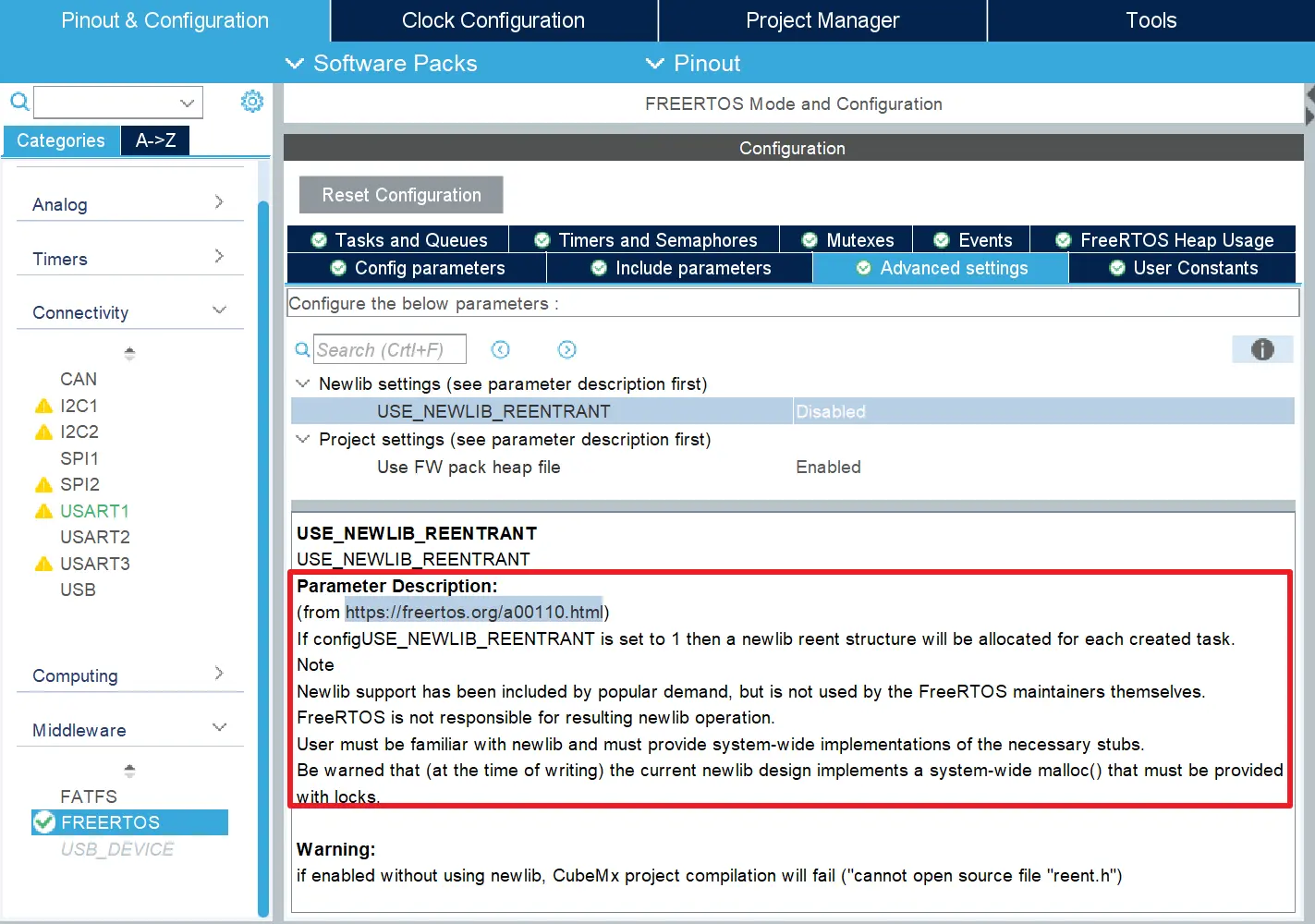Viewport: 1315px width, 924px height.
Task: Click the check icon on User Constants tab
Action: click(x=1117, y=268)
